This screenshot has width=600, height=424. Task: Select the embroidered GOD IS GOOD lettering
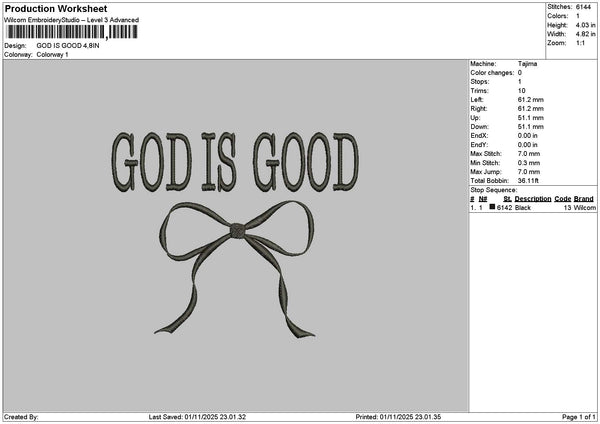(x=238, y=160)
